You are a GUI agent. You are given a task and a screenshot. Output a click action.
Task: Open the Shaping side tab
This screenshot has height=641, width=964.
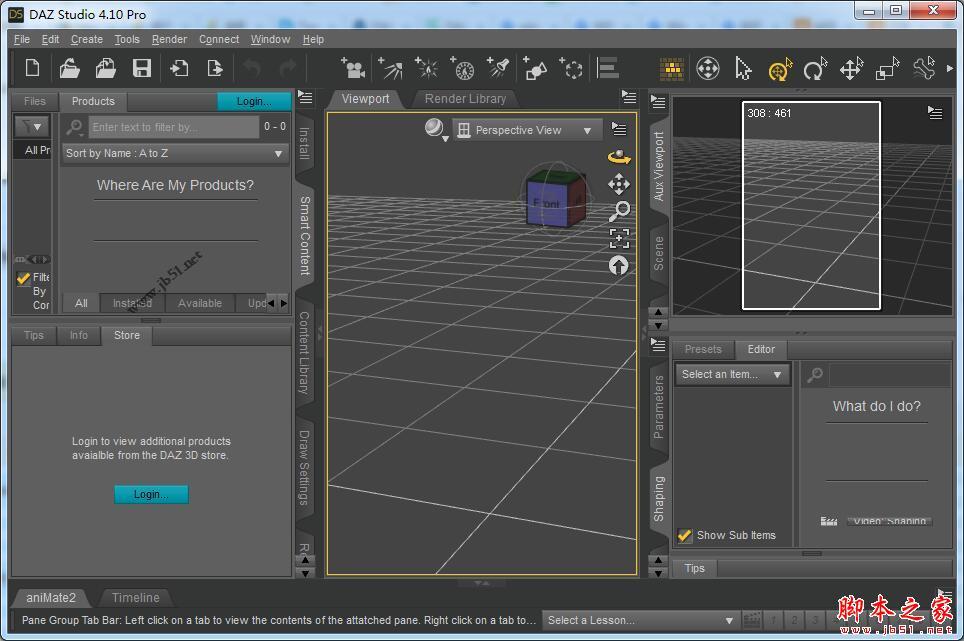point(658,499)
